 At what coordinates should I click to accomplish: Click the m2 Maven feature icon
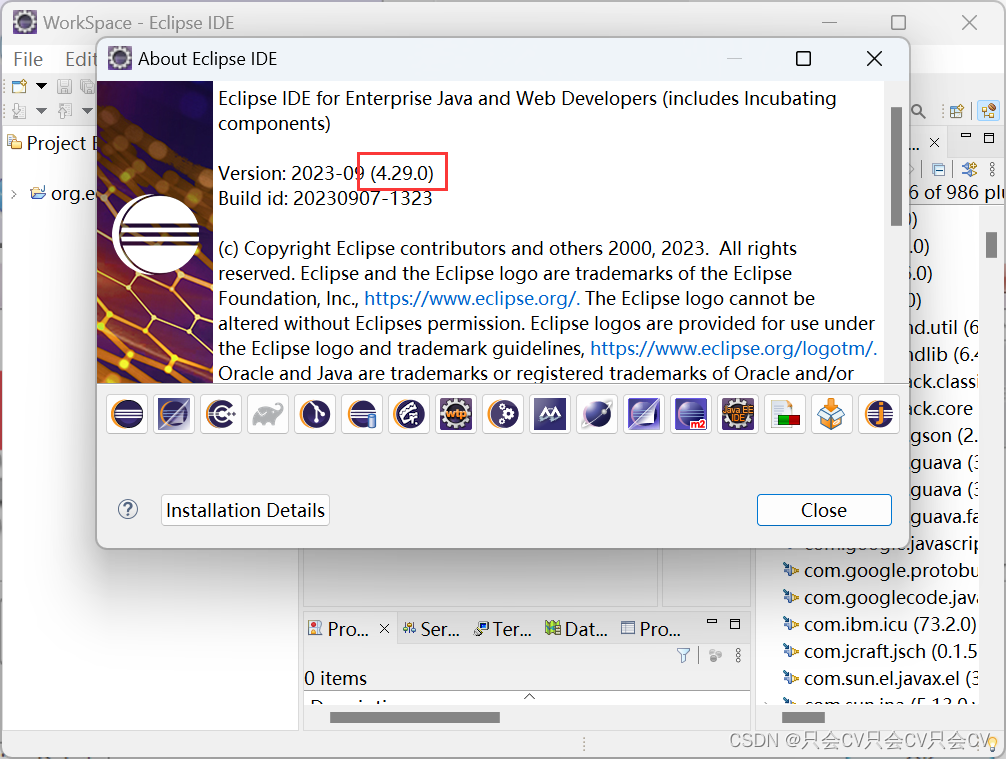tap(691, 414)
